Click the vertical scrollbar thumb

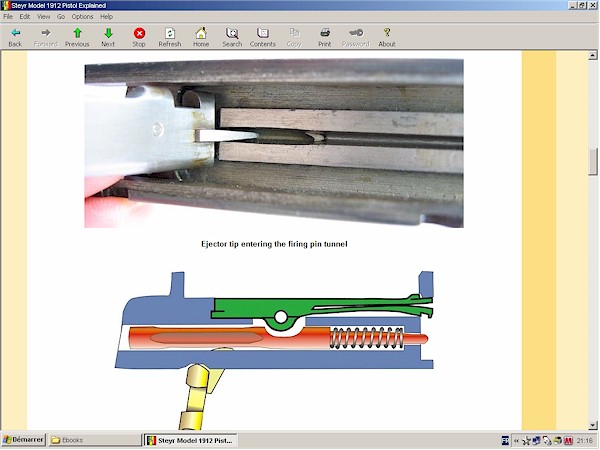click(x=593, y=161)
